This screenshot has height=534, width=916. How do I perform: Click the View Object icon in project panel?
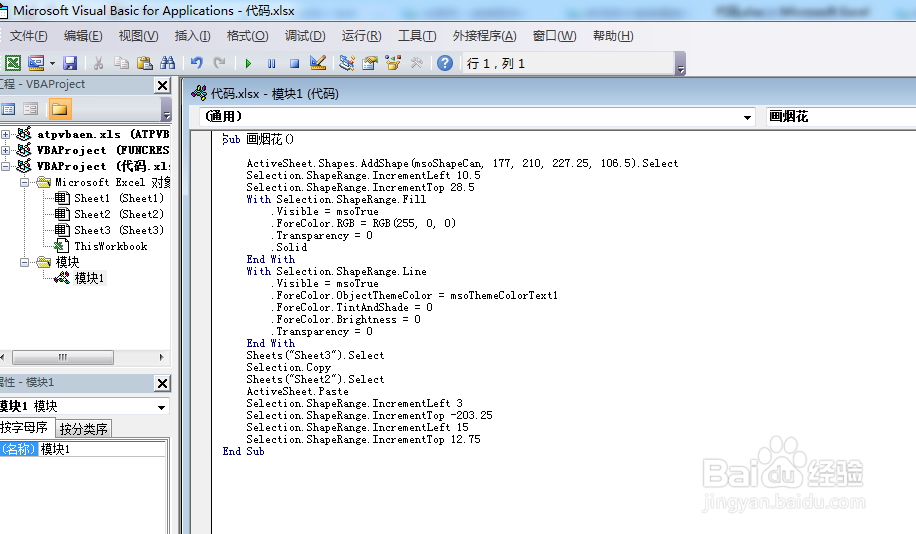coord(31,109)
